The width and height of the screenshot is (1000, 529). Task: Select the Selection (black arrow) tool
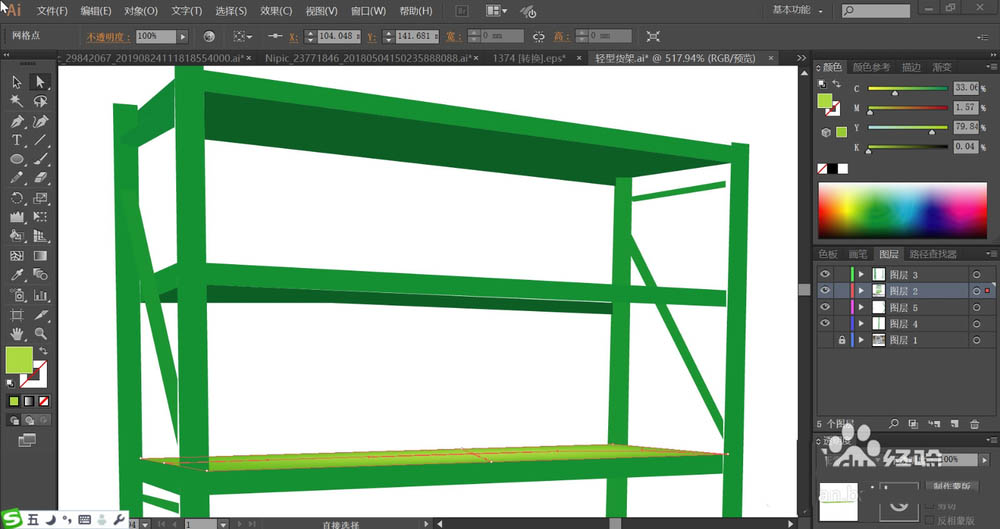17,82
